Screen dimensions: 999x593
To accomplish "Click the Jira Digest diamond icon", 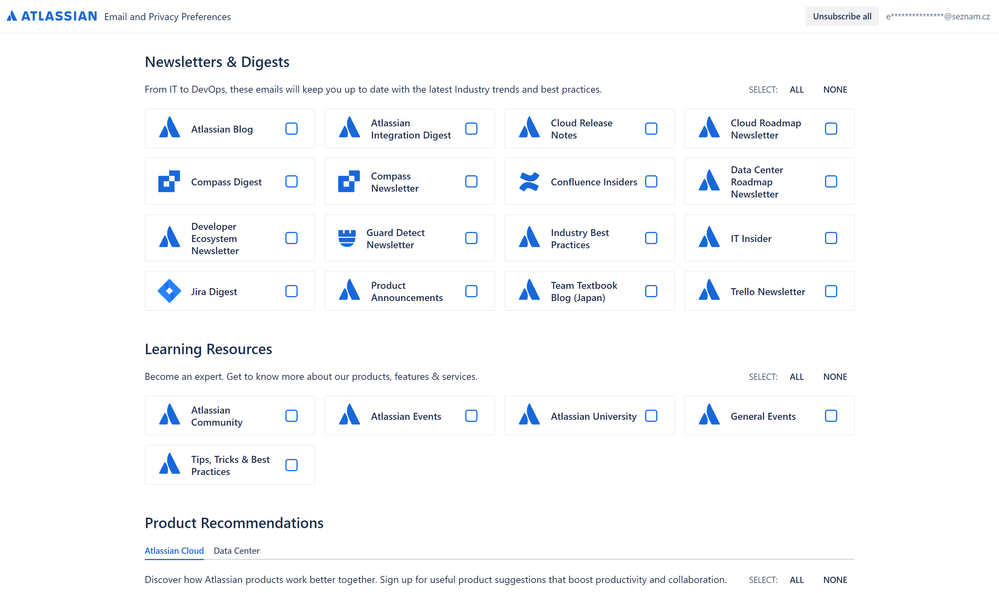I will tap(169, 291).
